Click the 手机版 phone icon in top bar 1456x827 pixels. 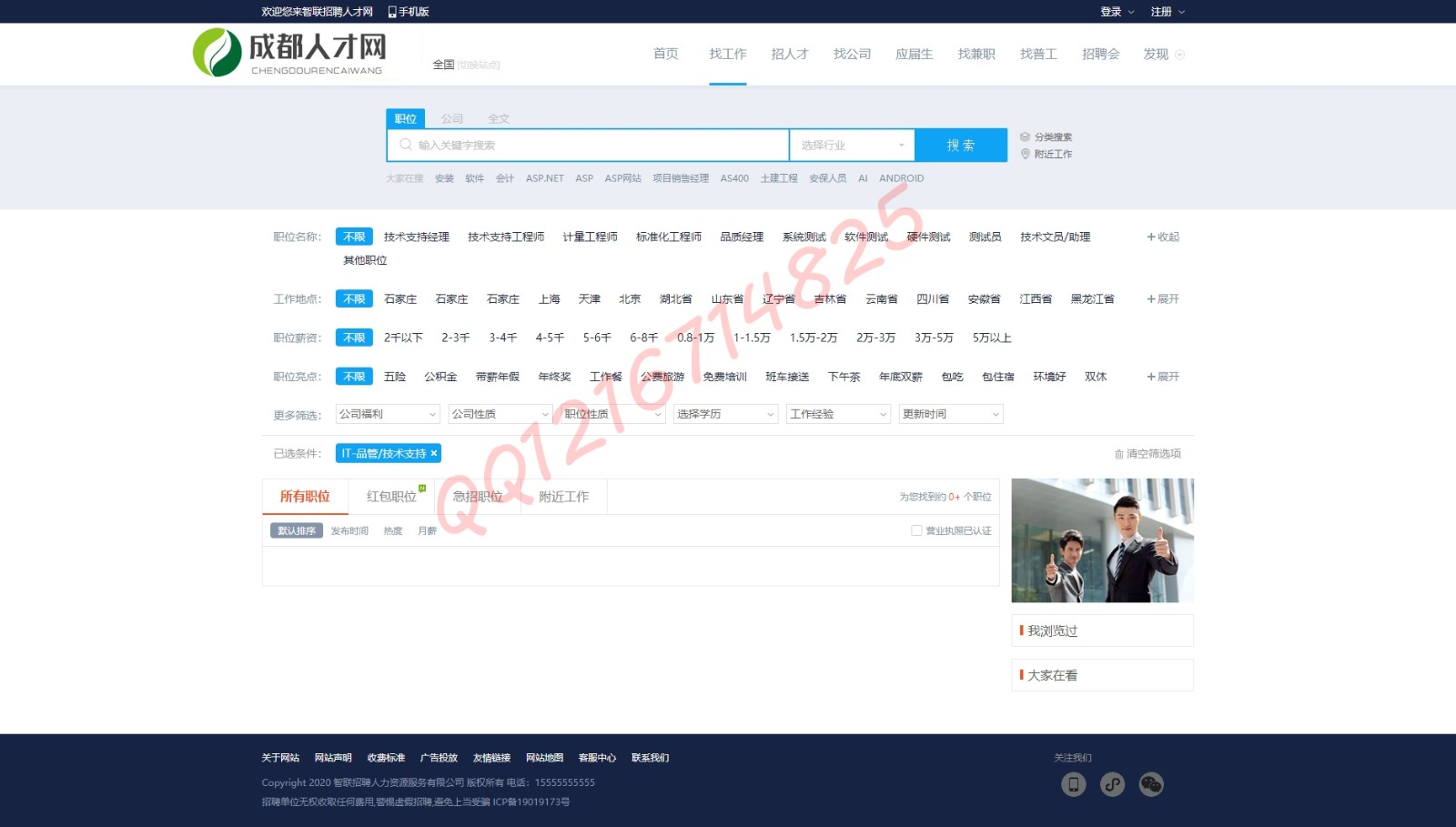pyautogui.click(x=392, y=12)
